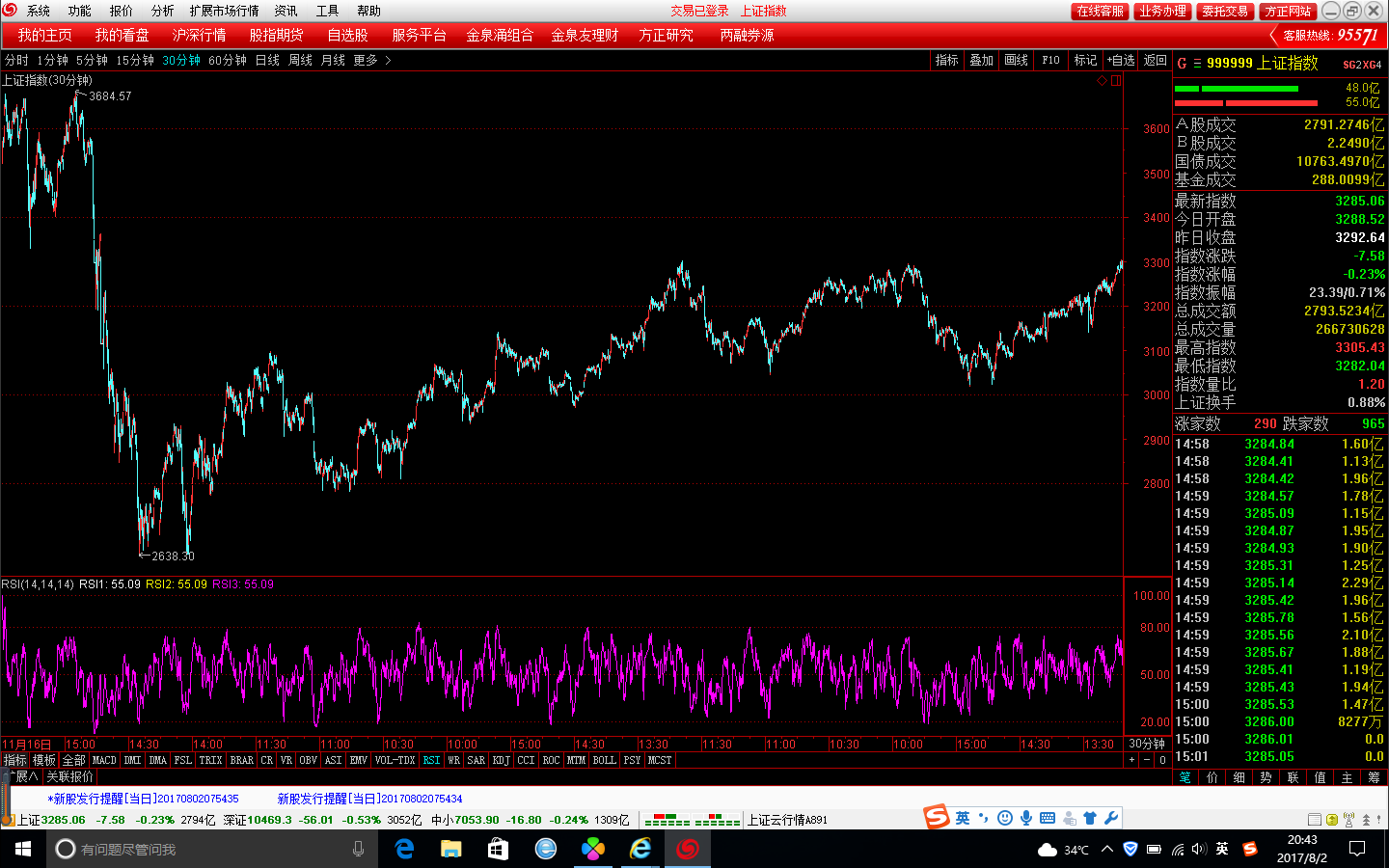Click the list-window icon in the app status bar
This screenshot has width=1389, height=868.
1315,820
